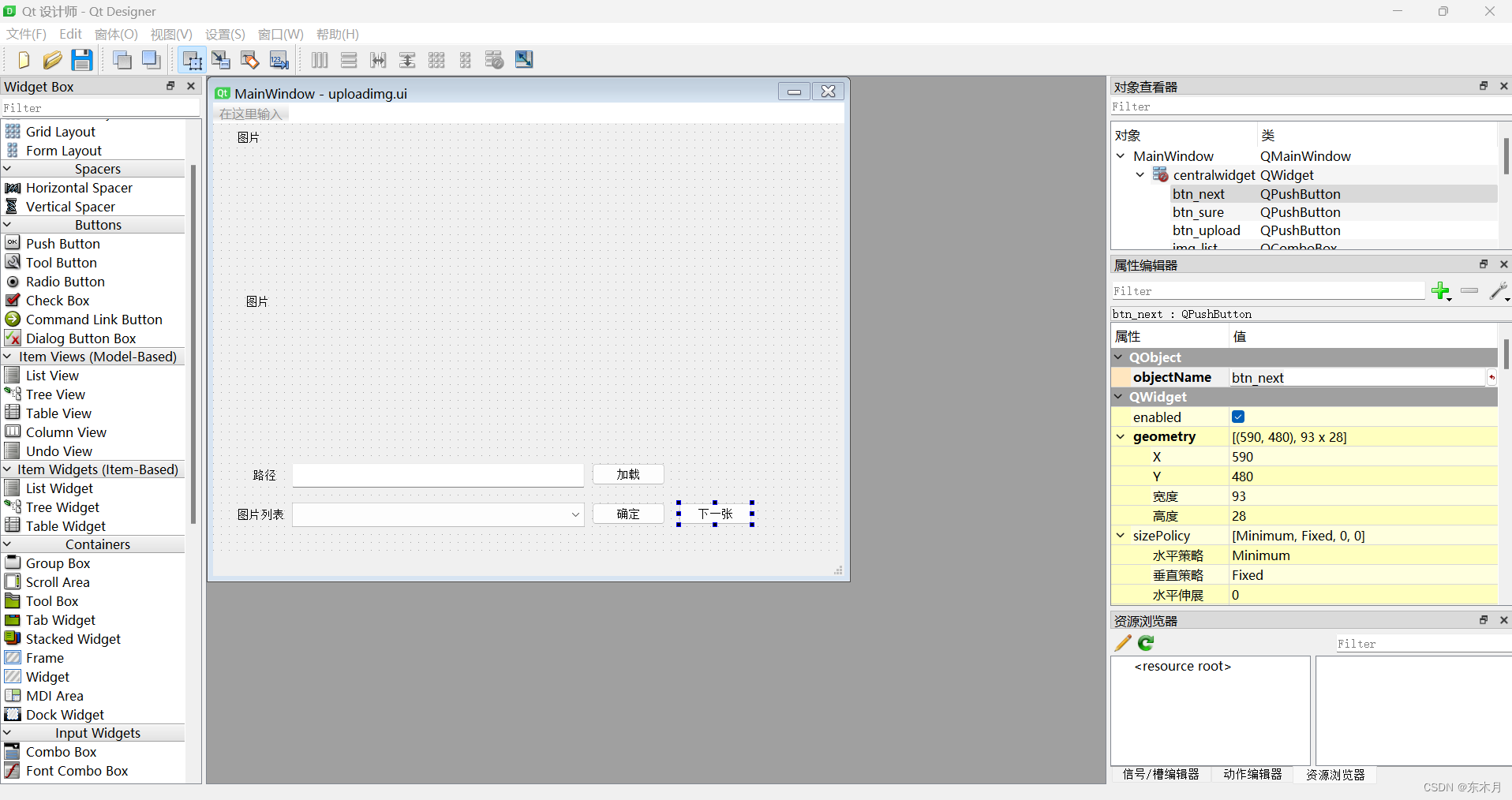The image size is (1512, 800).
Task: Float the Widget Box panel
Action: [x=170, y=86]
